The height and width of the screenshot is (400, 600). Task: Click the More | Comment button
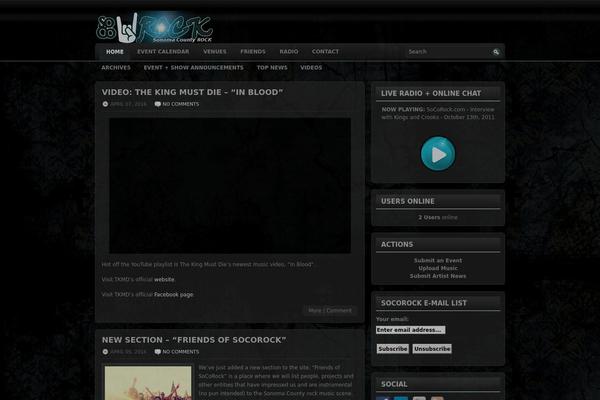coord(330,310)
